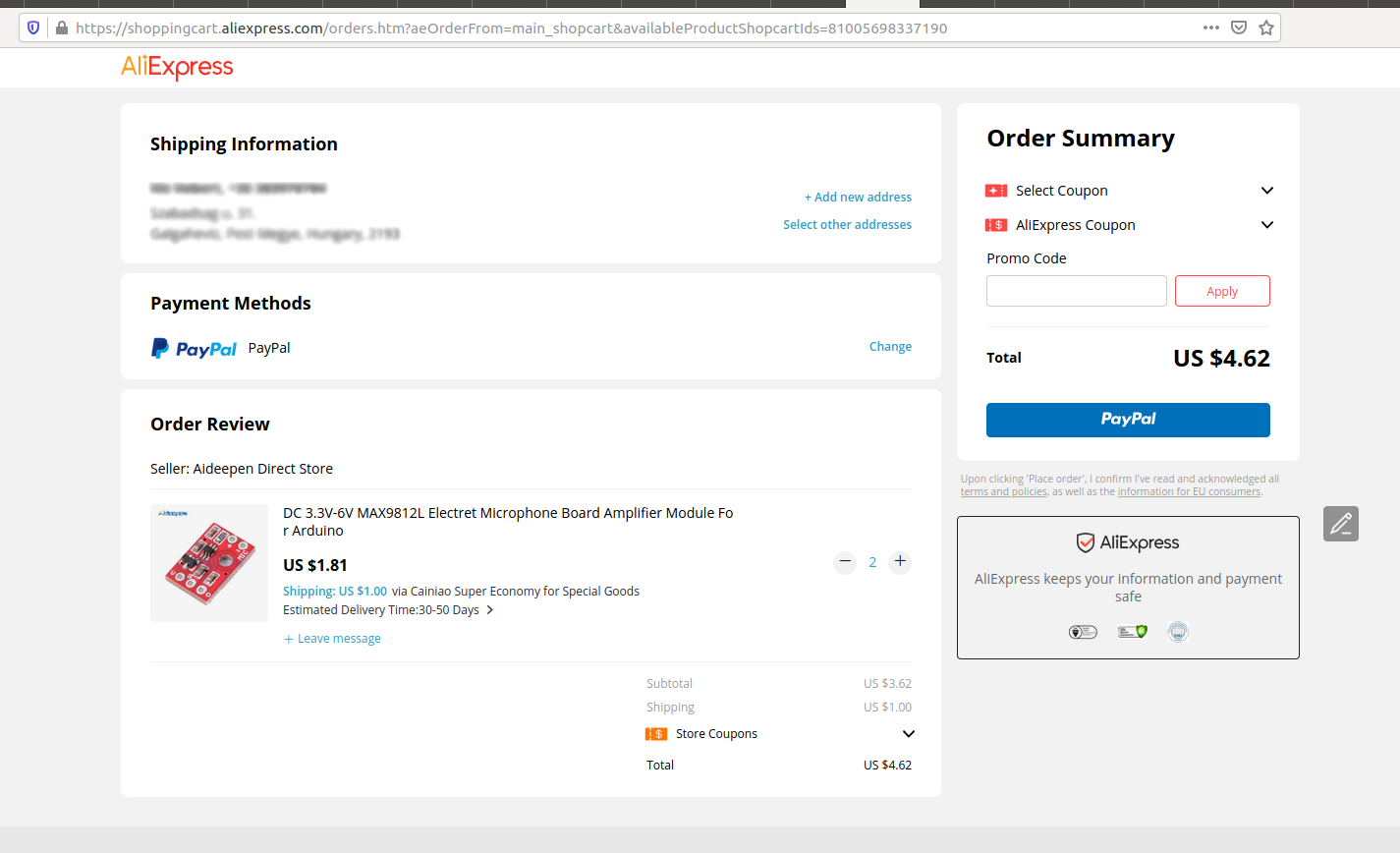This screenshot has width=1400, height=853.
Task: Pay with the blue PayPal button
Action: [x=1128, y=420]
